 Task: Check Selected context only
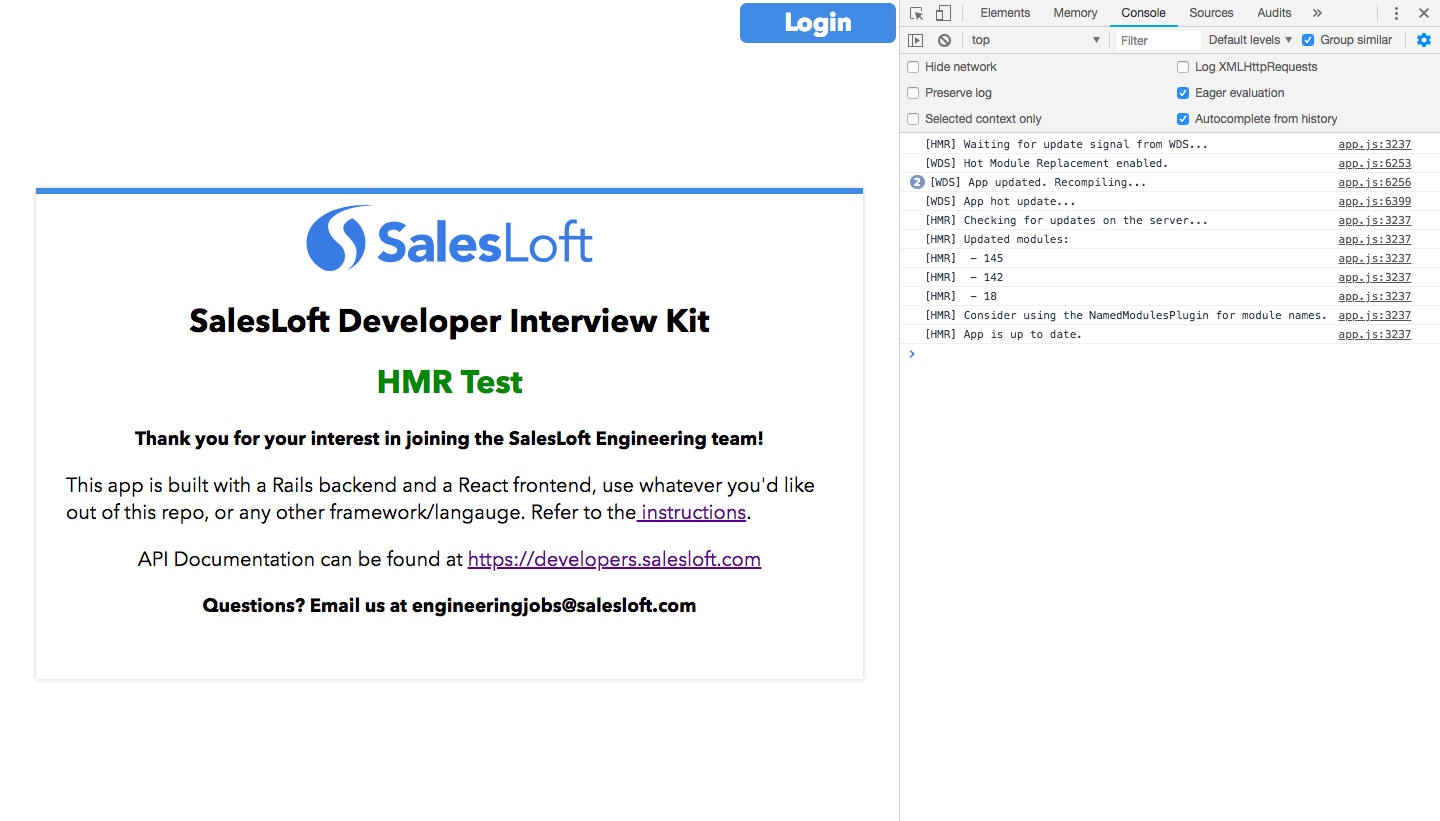pos(913,119)
